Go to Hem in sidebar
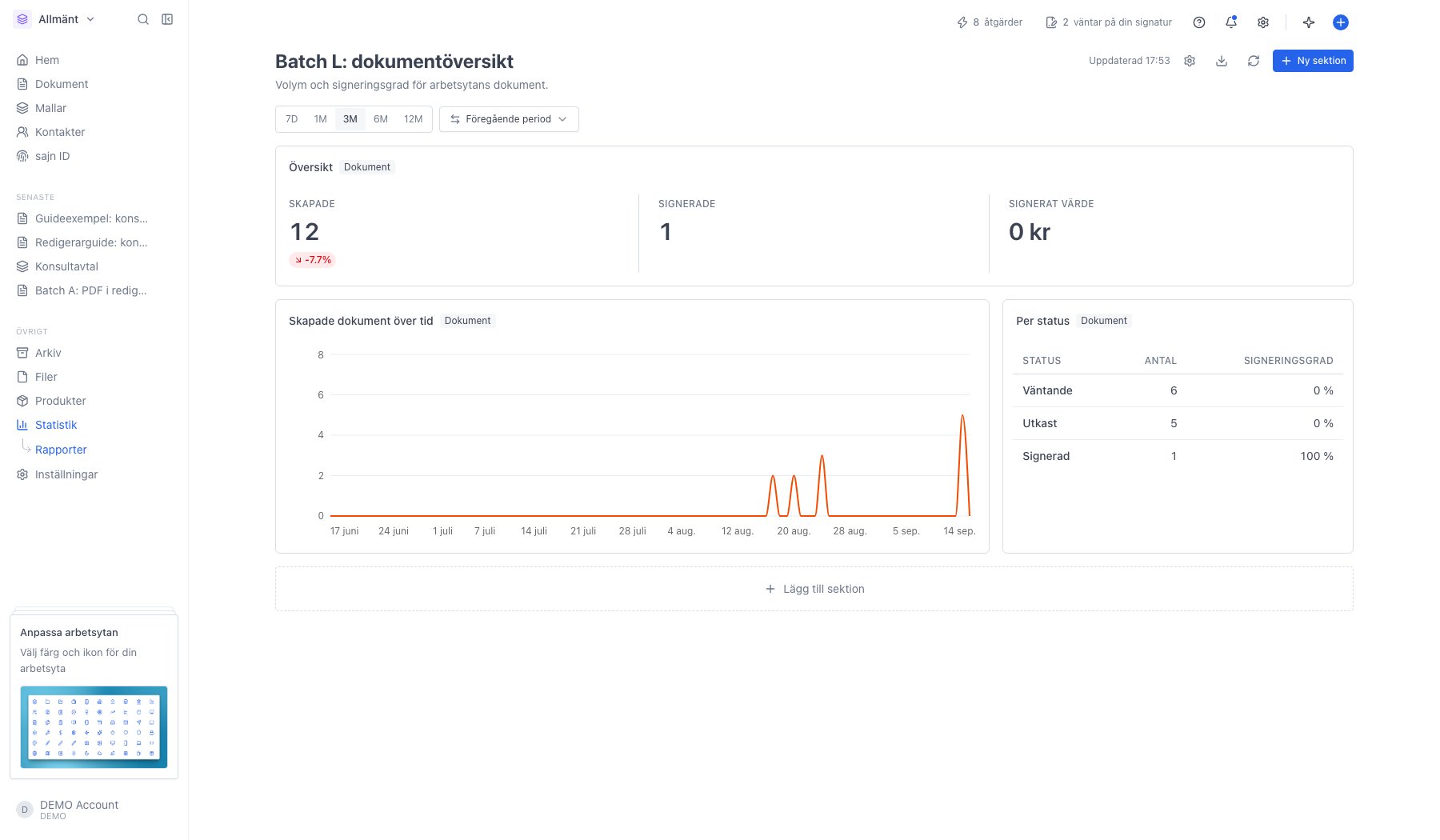Screen dimensions: 1440x840 [94, 60]
